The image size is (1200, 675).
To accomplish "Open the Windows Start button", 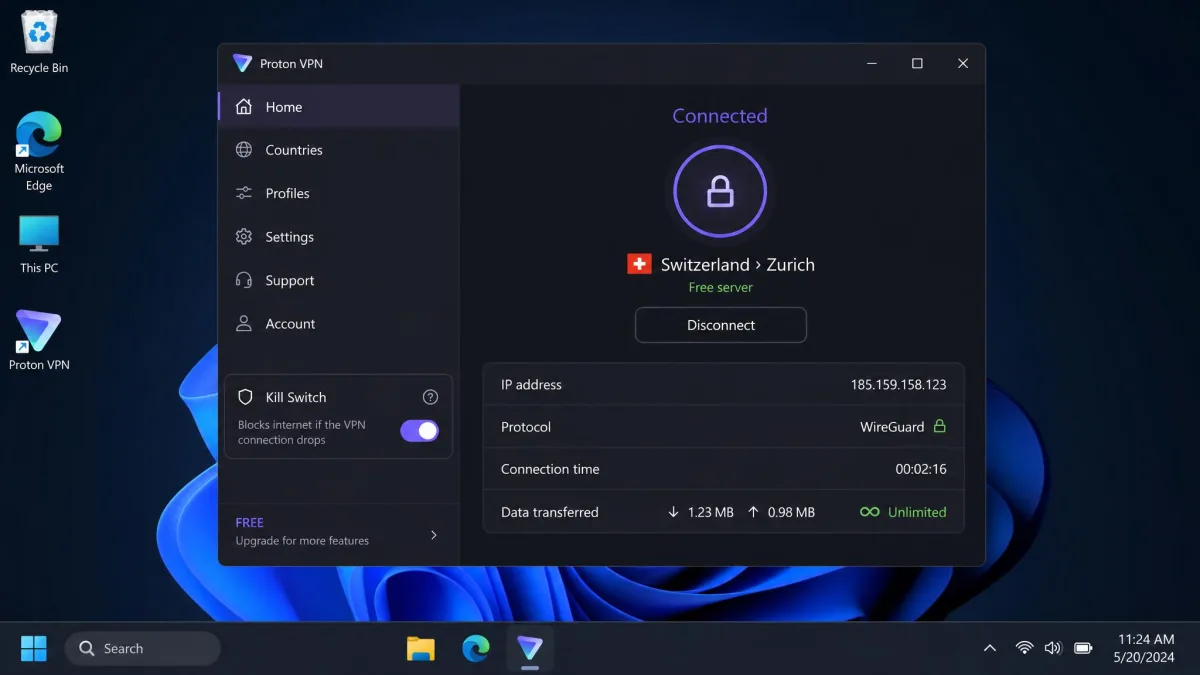I will 34,648.
